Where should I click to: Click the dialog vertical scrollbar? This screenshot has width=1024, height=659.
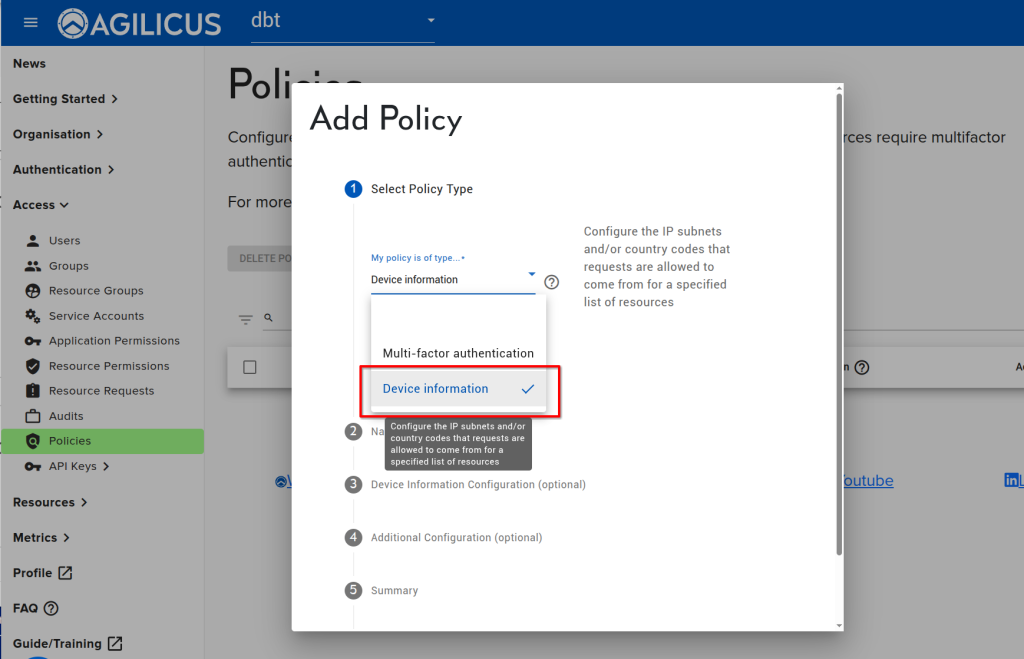[x=838, y=320]
